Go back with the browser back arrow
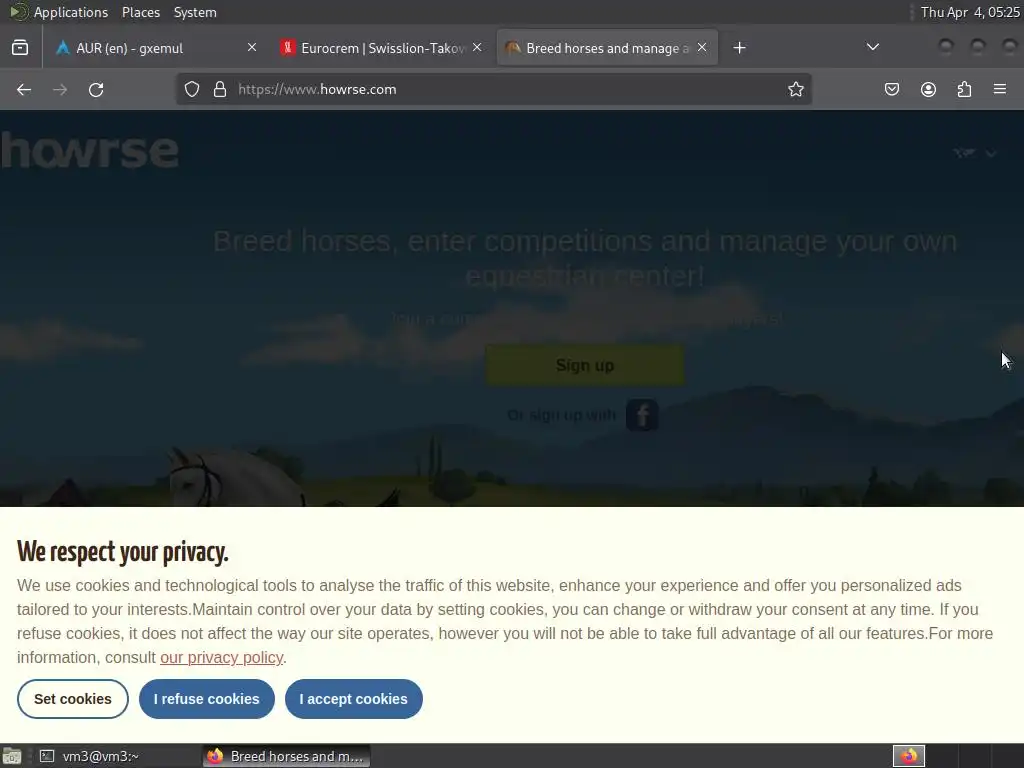The width and height of the screenshot is (1024, 768). (24, 89)
